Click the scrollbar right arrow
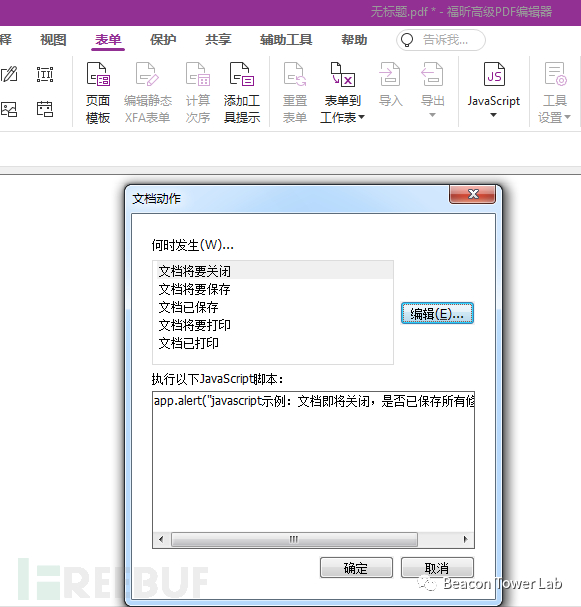The height and width of the screenshot is (607, 581). tap(466, 539)
